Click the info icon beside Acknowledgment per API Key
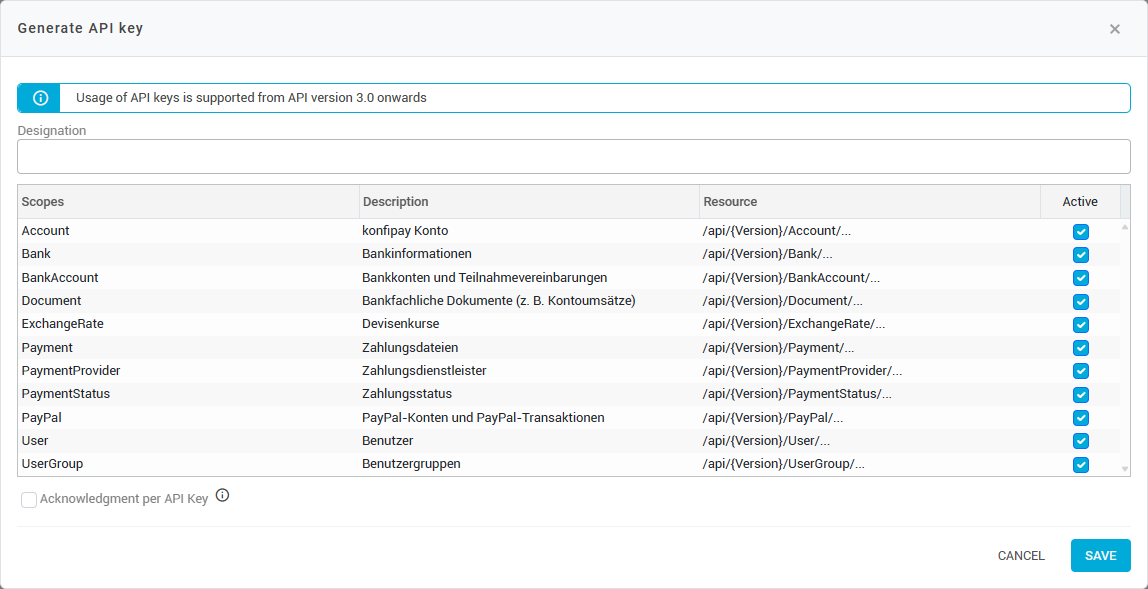Viewport: 1148px width, 589px height. [x=222, y=495]
